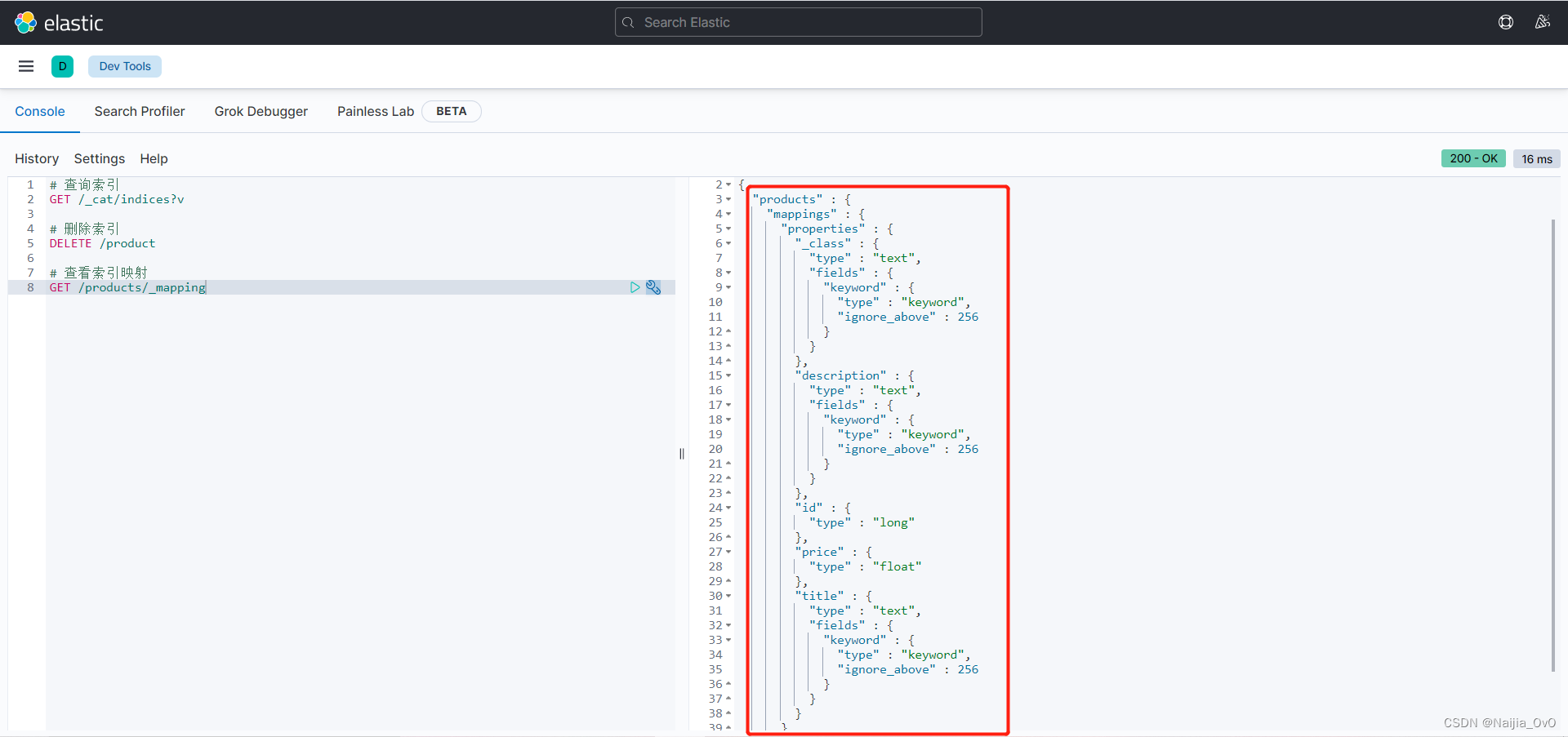
Task: Open the wrench request options menu
Action: tap(653, 287)
